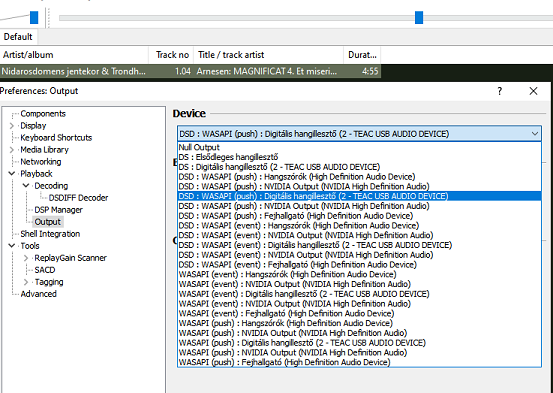Open the DSP Manager page

(59, 210)
